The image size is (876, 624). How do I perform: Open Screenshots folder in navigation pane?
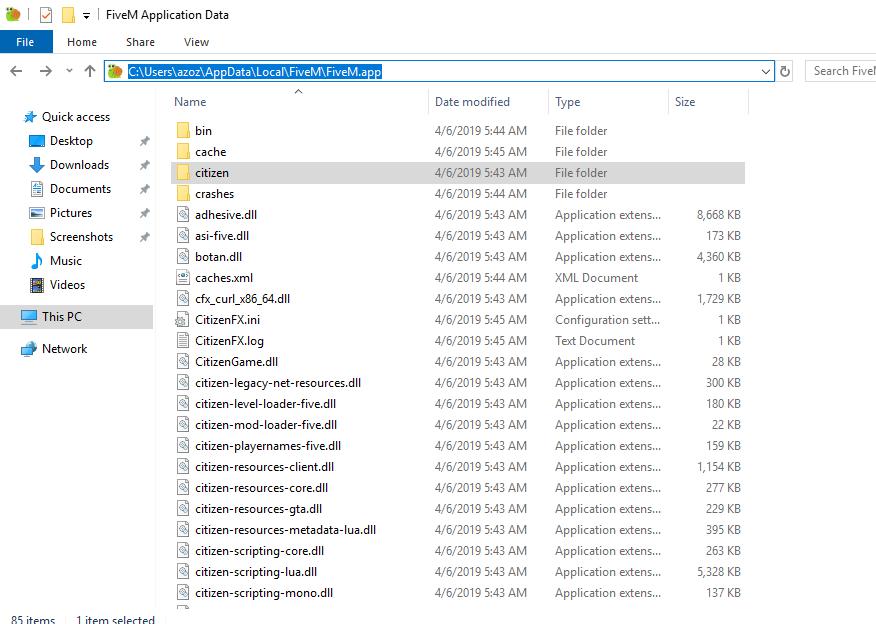coord(81,237)
